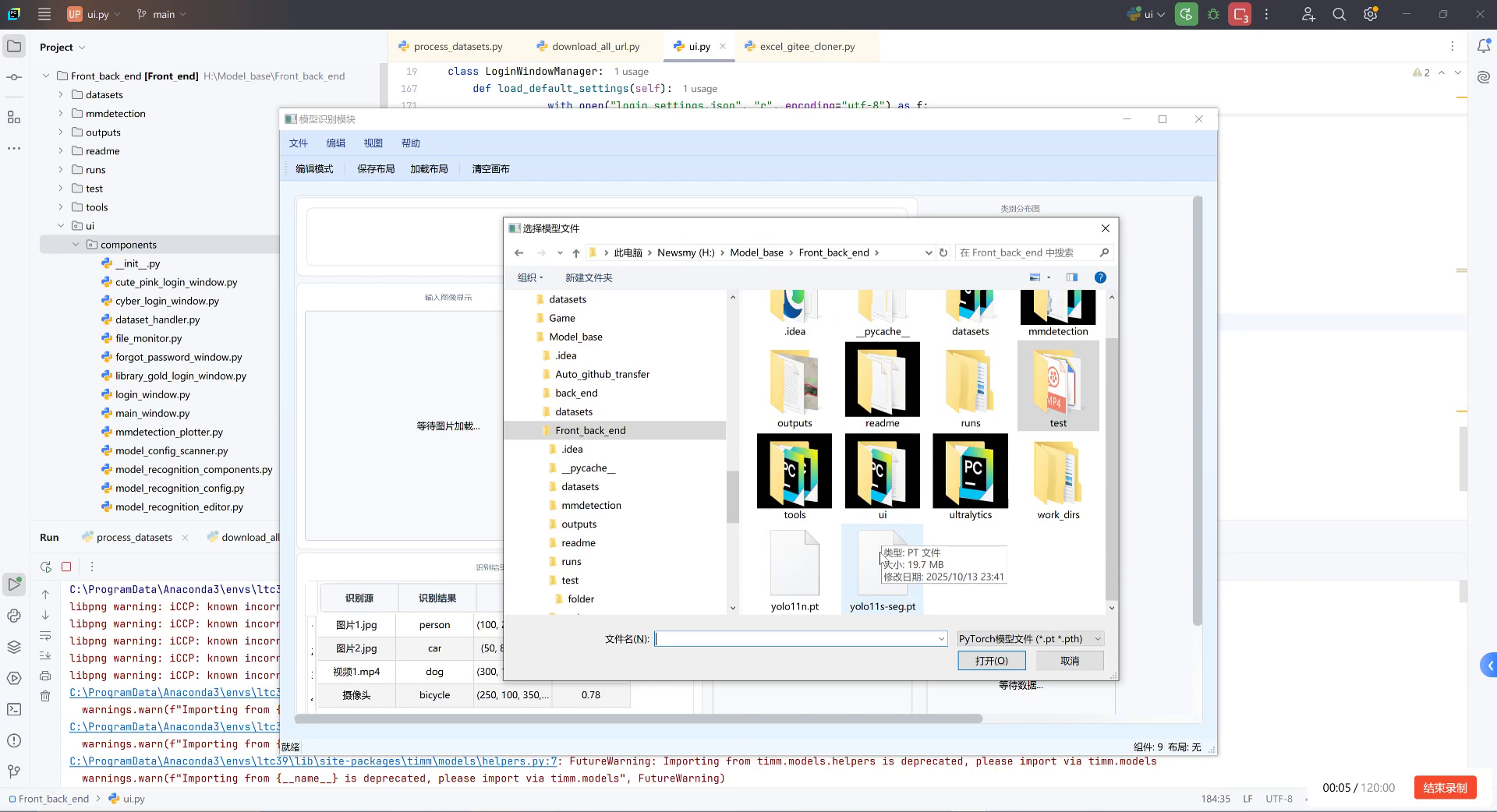Viewport: 1497px width, 812px height.
Task: Click the Project tool window folder icon
Action: click(x=14, y=47)
